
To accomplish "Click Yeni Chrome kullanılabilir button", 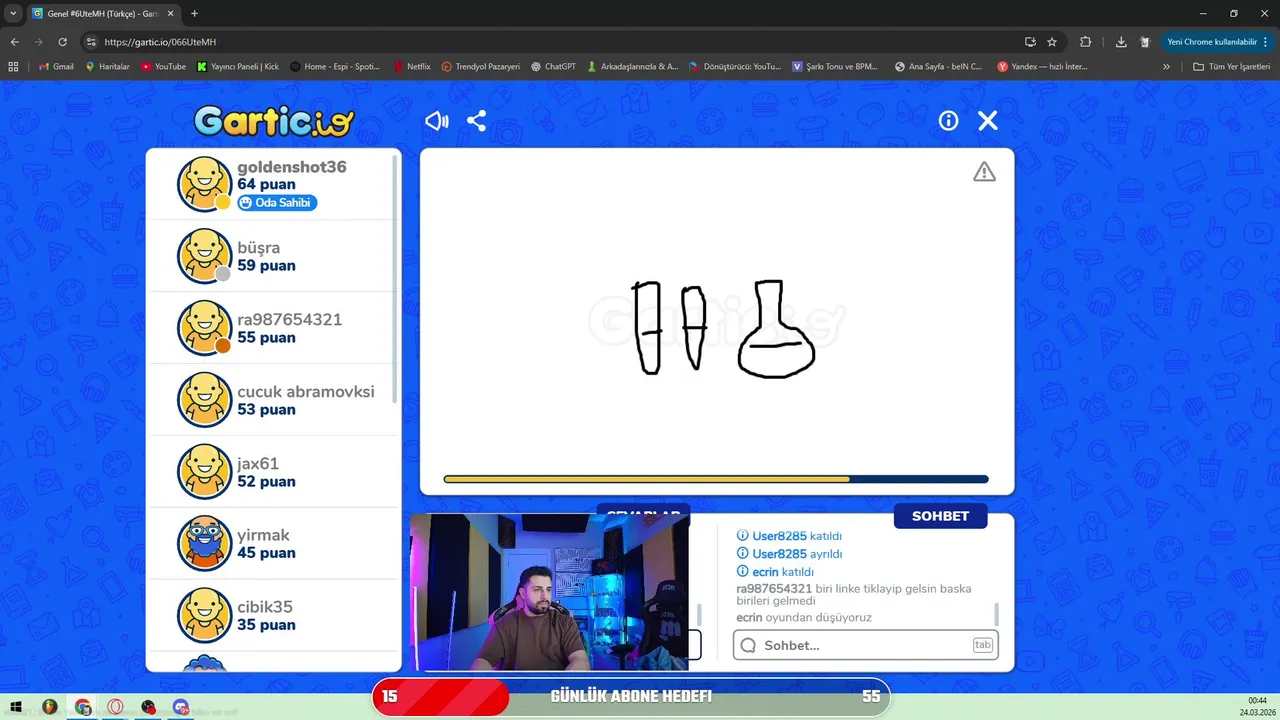I will point(1217,42).
